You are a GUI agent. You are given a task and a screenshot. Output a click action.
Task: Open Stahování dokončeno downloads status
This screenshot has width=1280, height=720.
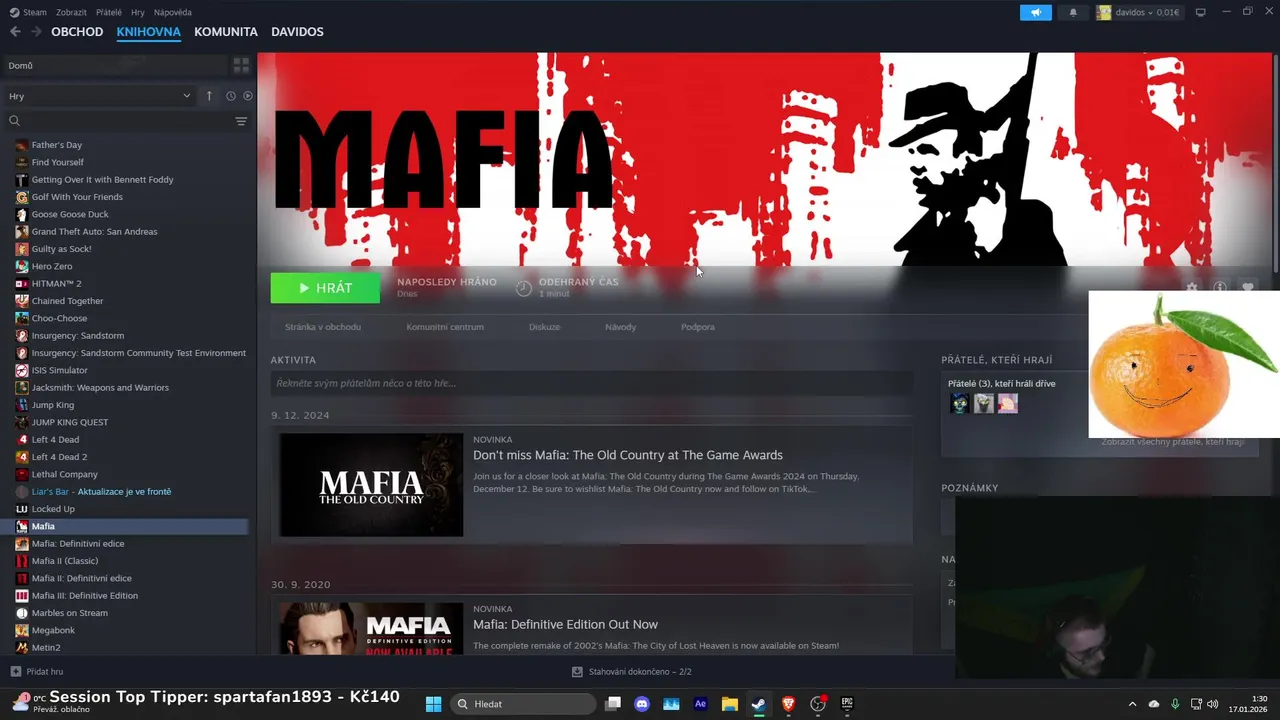pos(631,672)
